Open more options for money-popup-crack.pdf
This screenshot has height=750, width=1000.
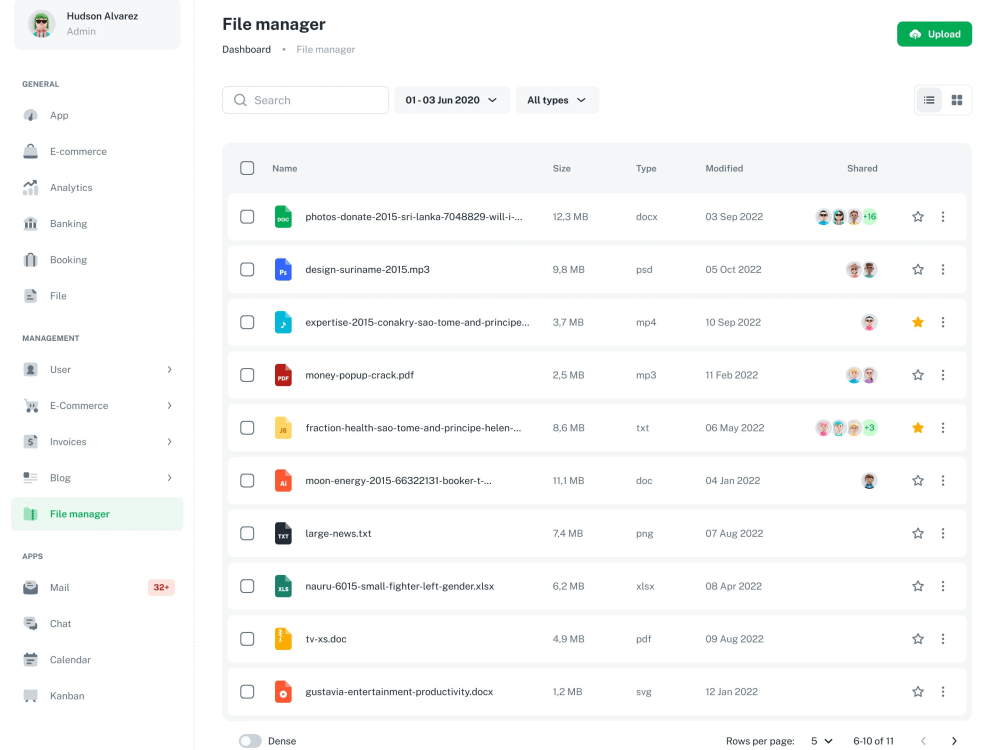943,375
